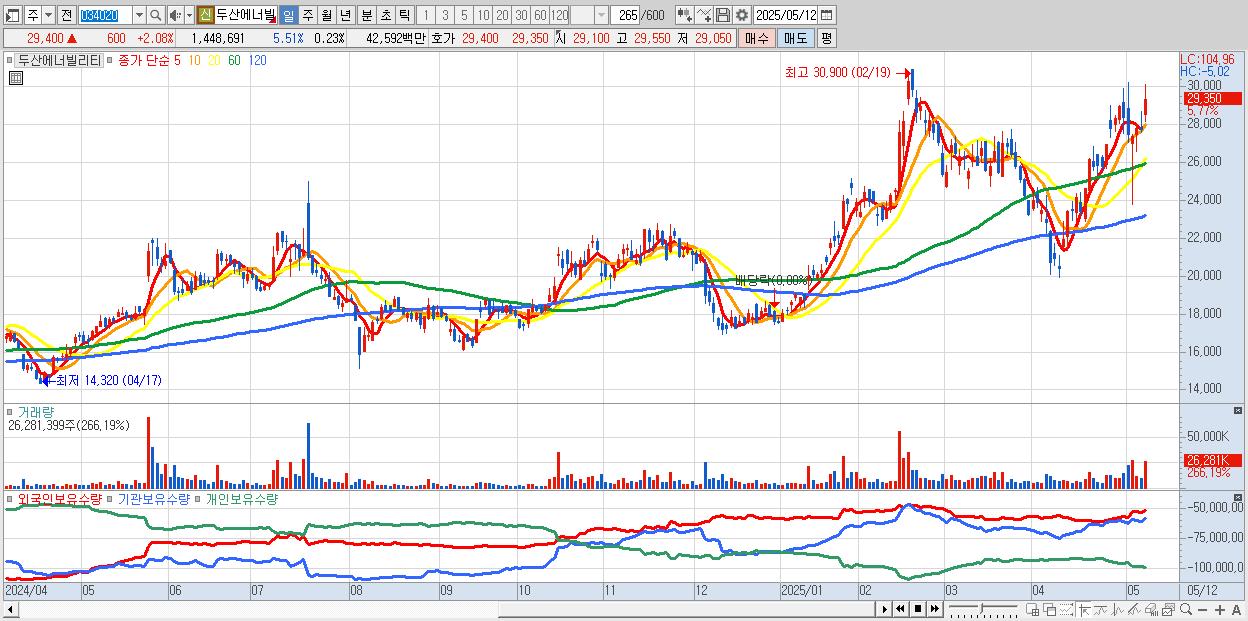Open the speaker options dropdown arrow

tap(189, 16)
